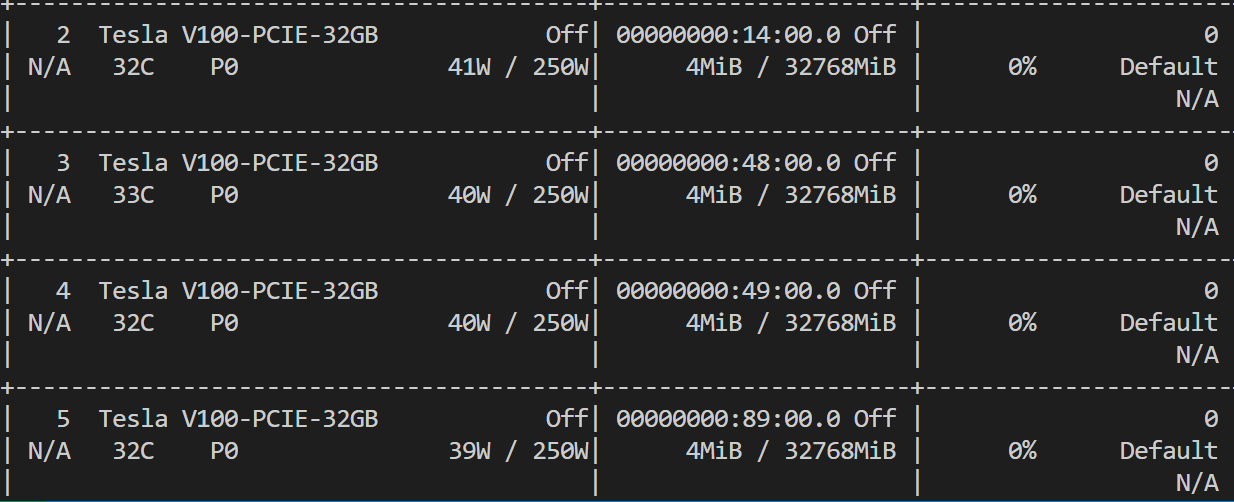Screen dimensions: 1234x502
Task: Click the 41W / 250W power reading
Action: (x=518, y=67)
